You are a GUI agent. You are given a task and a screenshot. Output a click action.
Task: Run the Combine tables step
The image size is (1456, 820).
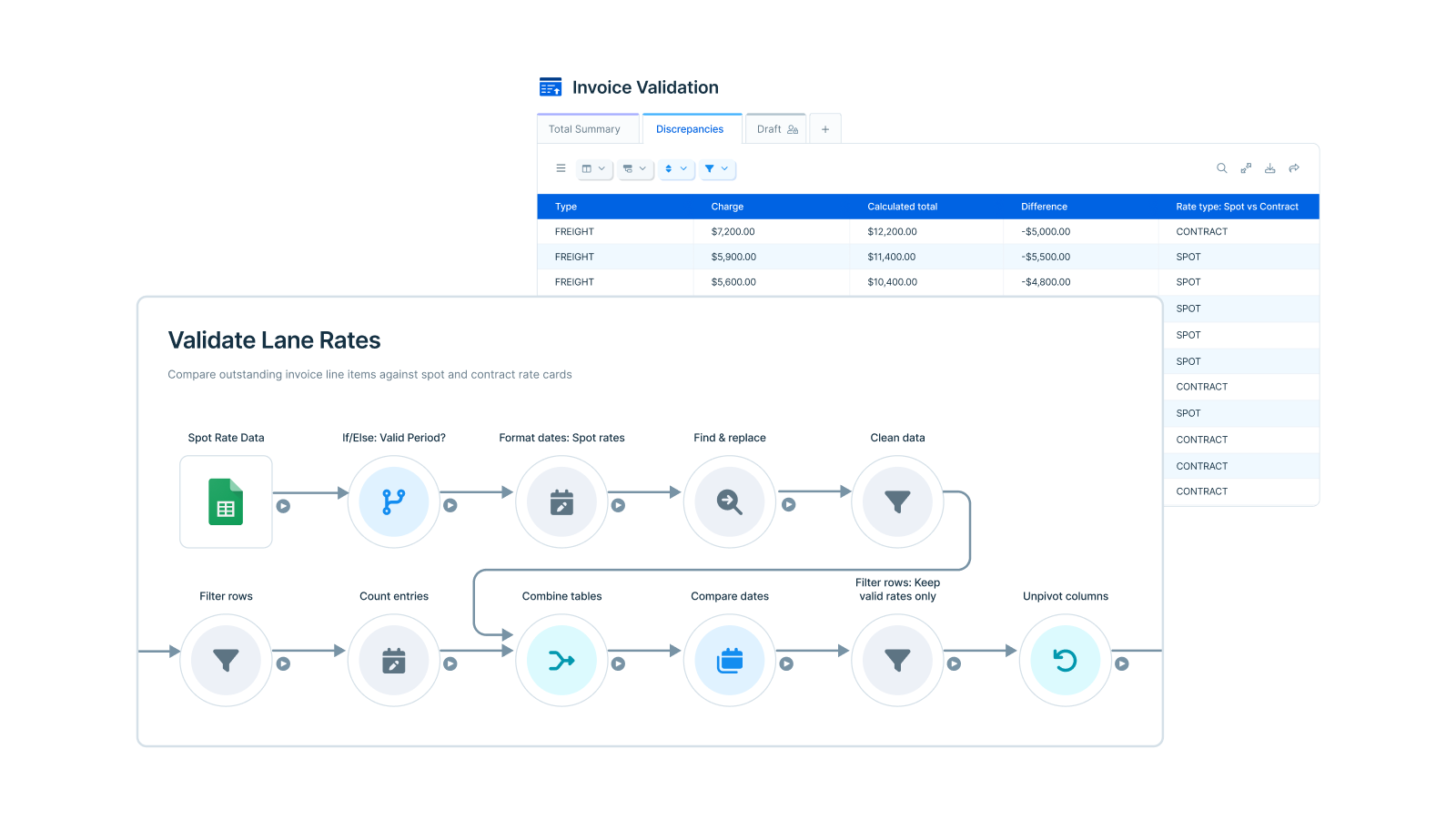click(x=618, y=664)
